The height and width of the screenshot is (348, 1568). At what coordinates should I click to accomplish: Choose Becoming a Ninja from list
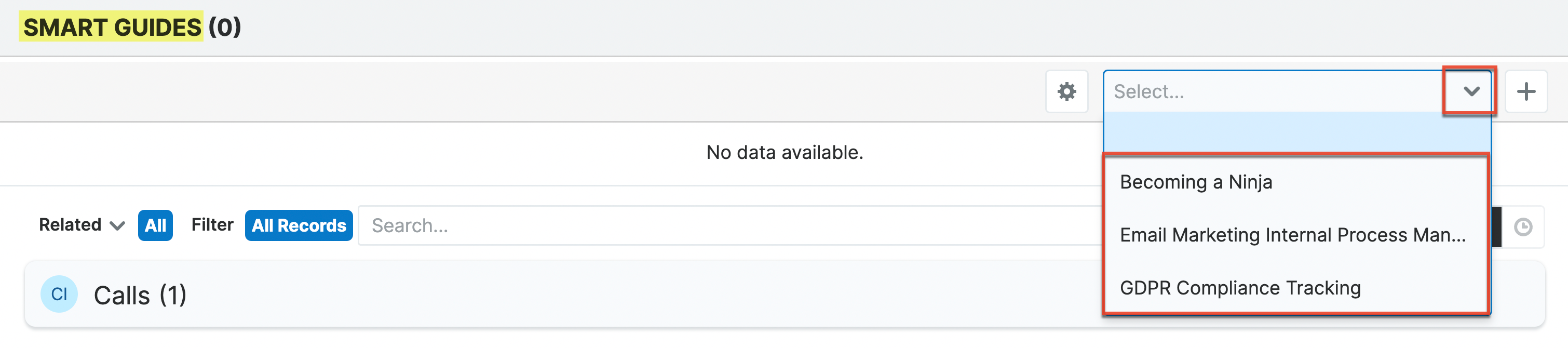(1196, 182)
